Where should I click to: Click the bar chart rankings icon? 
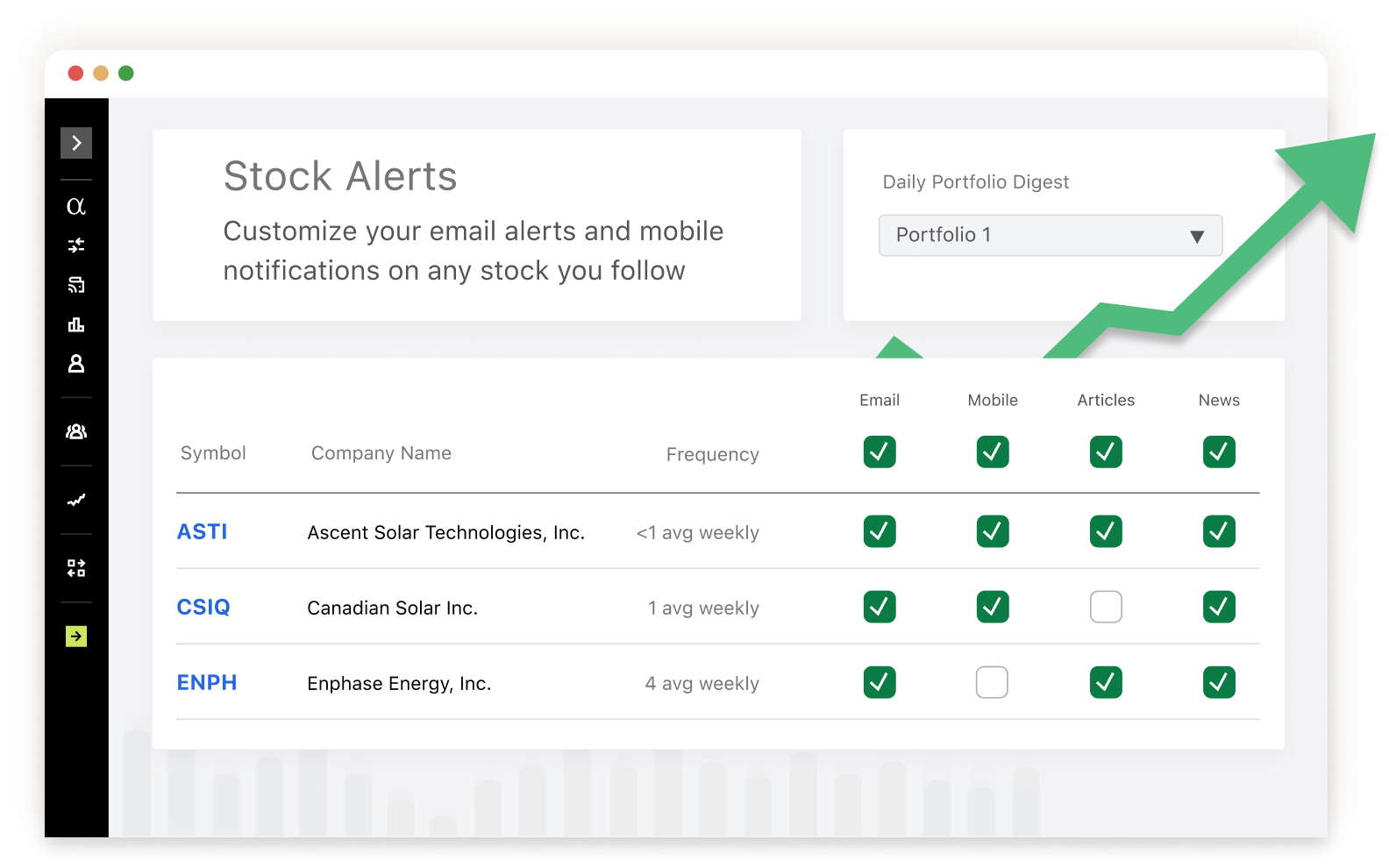(x=76, y=324)
